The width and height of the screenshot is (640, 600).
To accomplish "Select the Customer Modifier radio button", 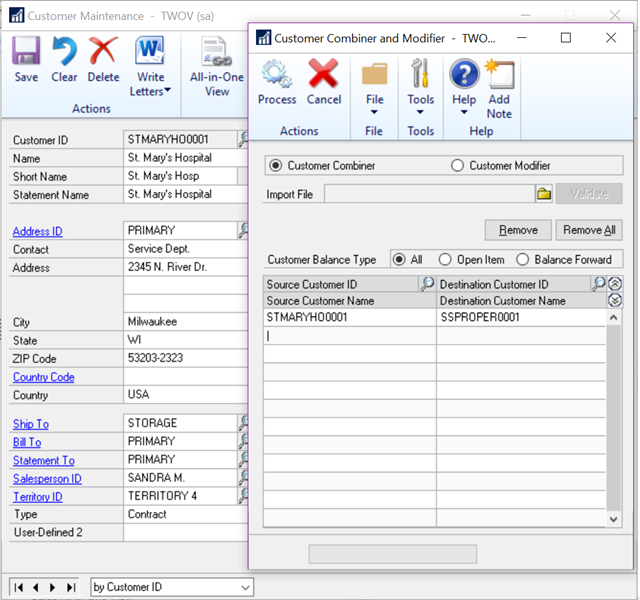I will 457,166.
